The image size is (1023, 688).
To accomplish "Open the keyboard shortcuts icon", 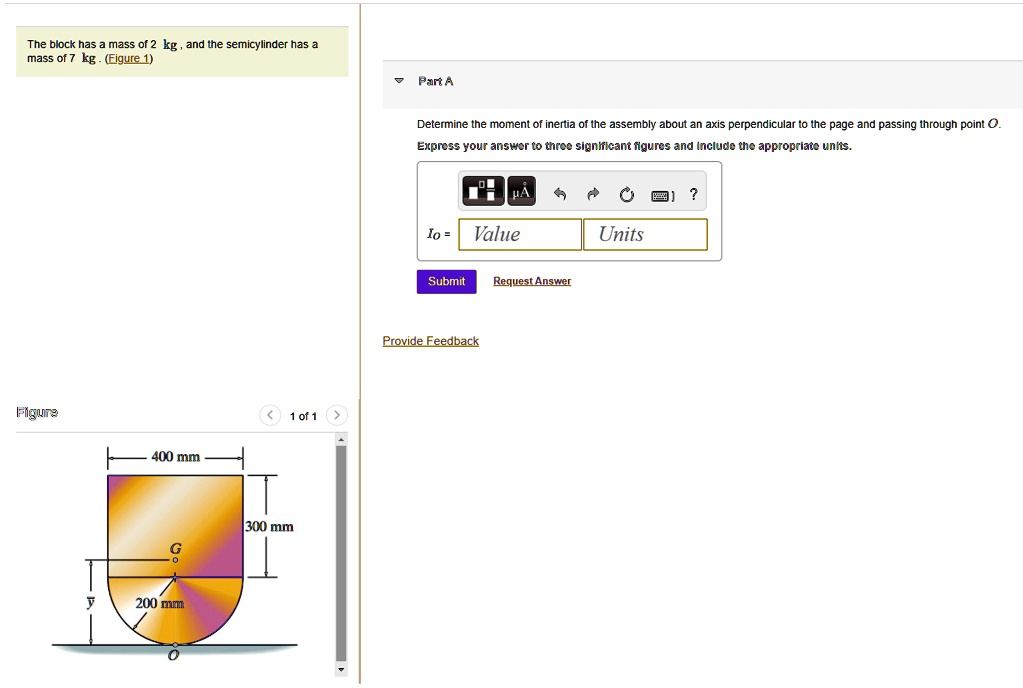I will [x=660, y=195].
